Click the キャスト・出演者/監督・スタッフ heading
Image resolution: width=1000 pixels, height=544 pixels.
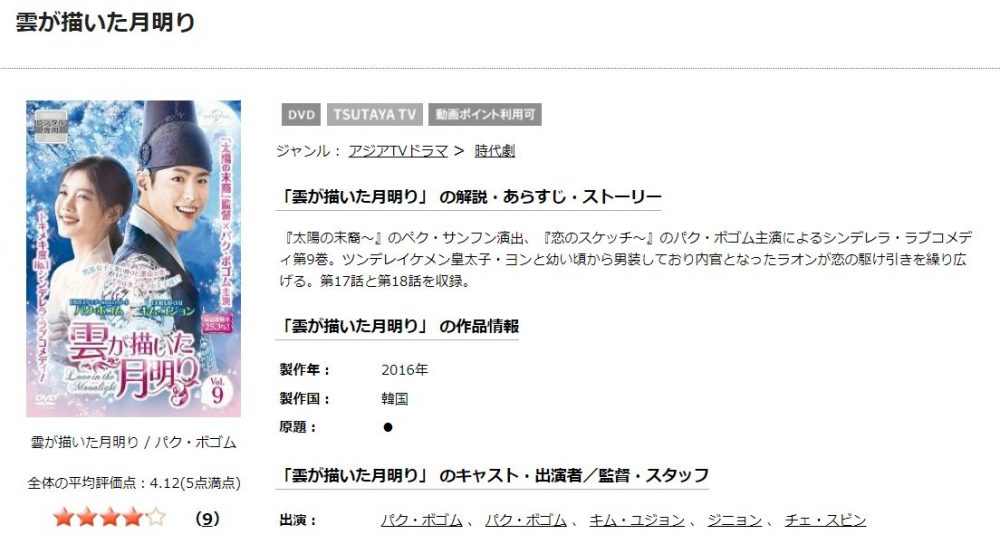point(494,475)
